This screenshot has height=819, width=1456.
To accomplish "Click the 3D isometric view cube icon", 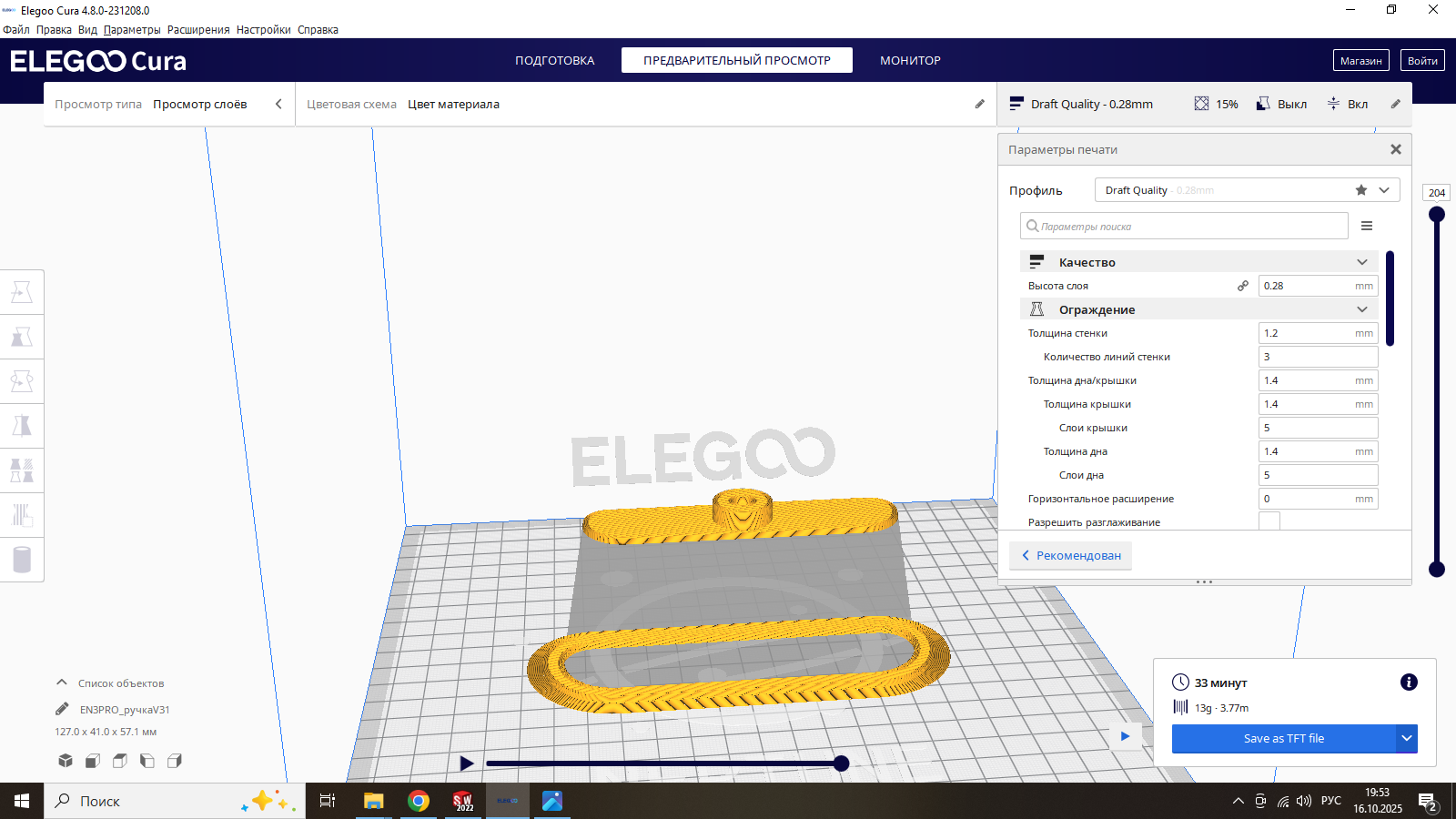I will 66,761.
